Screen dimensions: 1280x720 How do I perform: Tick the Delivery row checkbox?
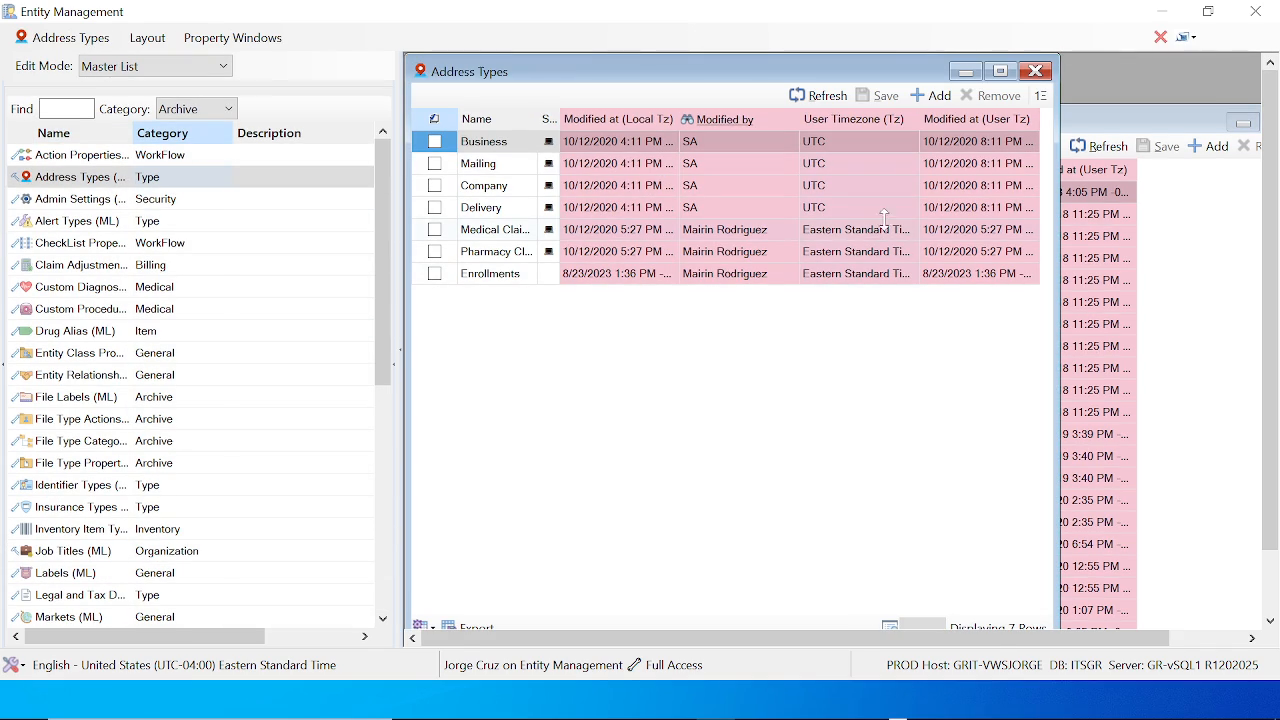click(x=435, y=208)
